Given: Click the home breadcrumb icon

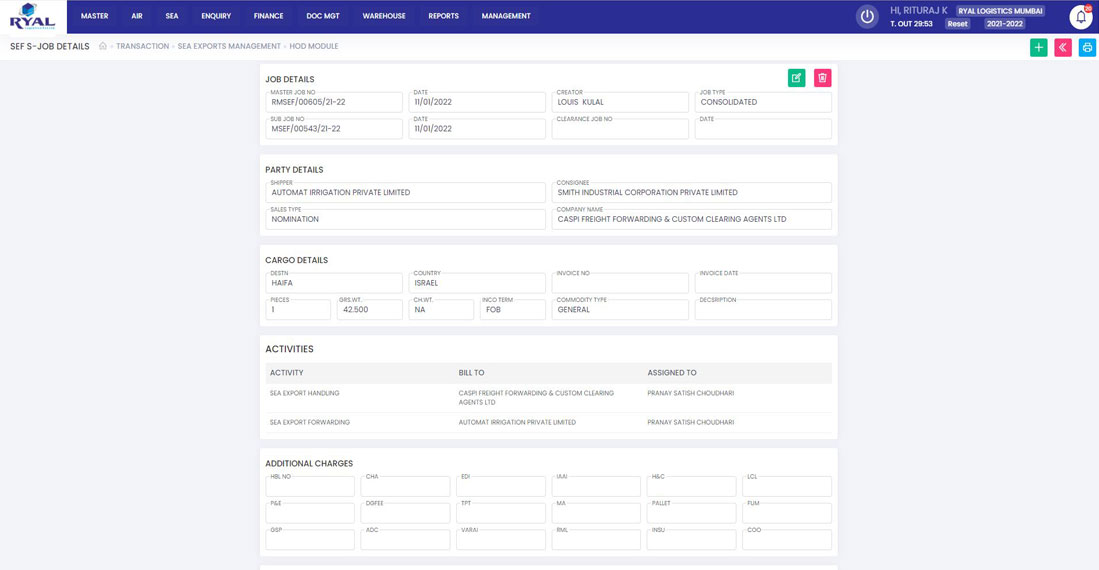Looking at the screenshot, I should click(x=103, y=46).
